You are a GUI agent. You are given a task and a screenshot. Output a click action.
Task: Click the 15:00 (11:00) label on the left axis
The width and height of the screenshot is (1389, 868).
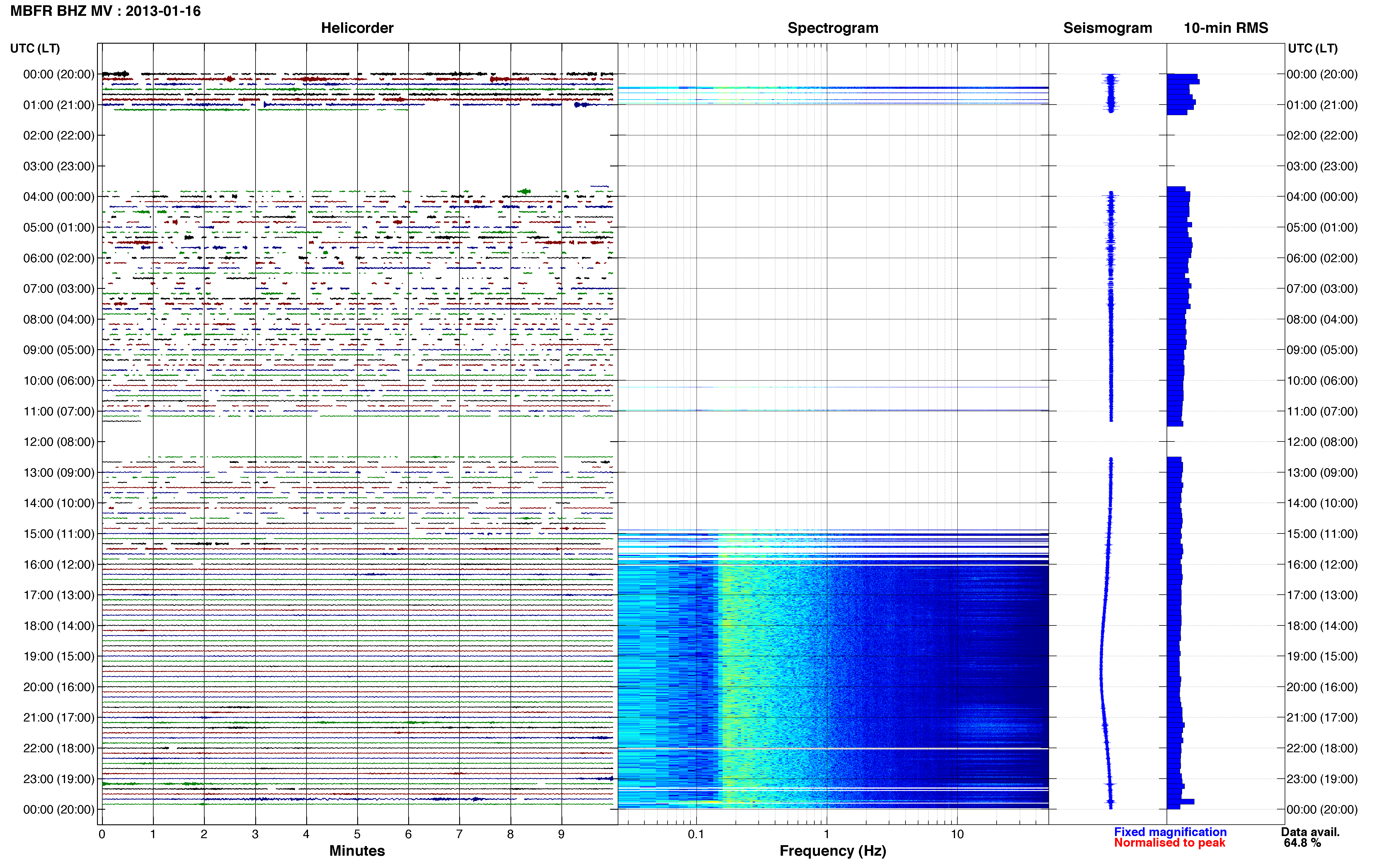[x=59, y=534]
